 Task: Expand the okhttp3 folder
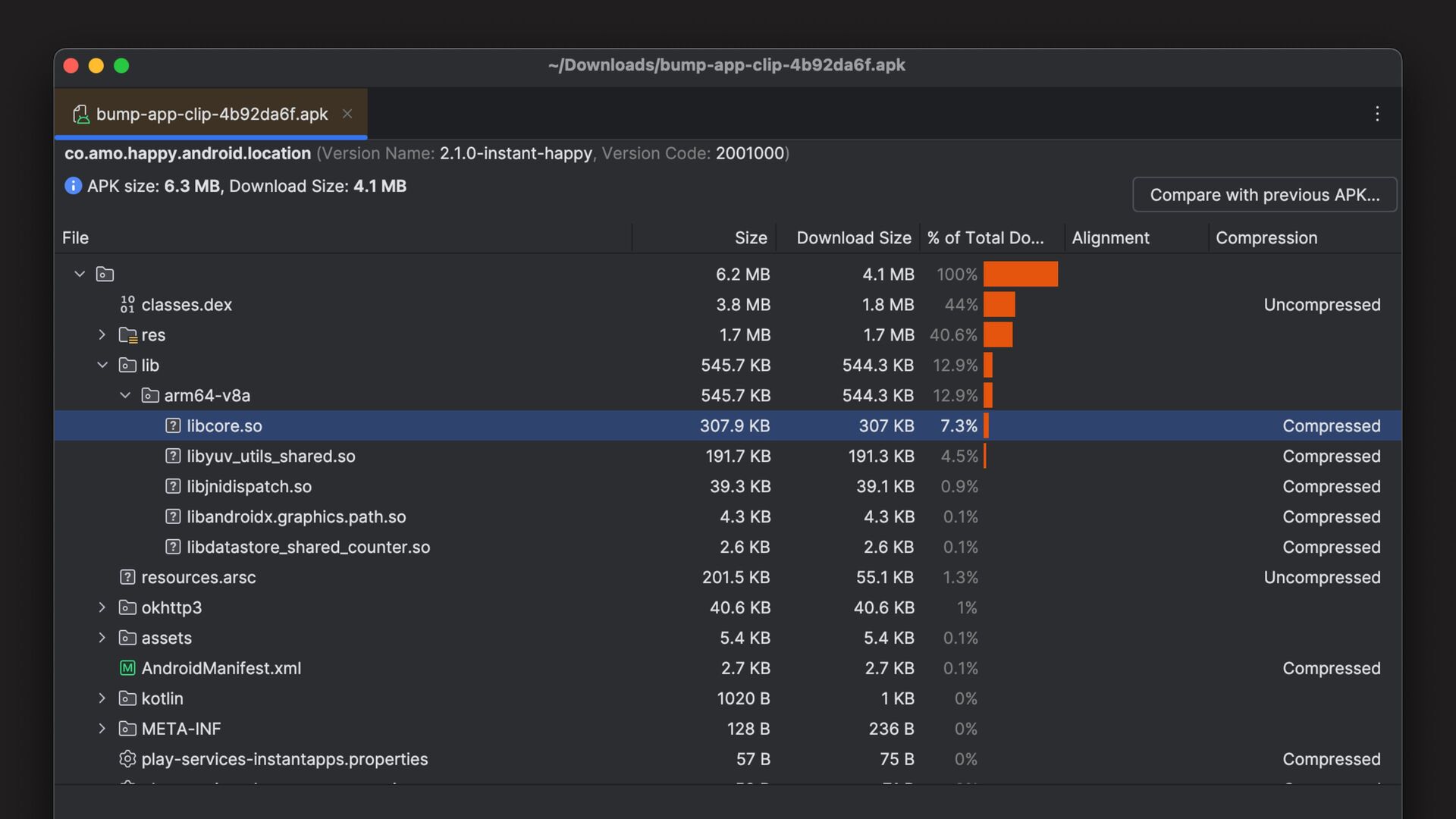click(102, 607)
